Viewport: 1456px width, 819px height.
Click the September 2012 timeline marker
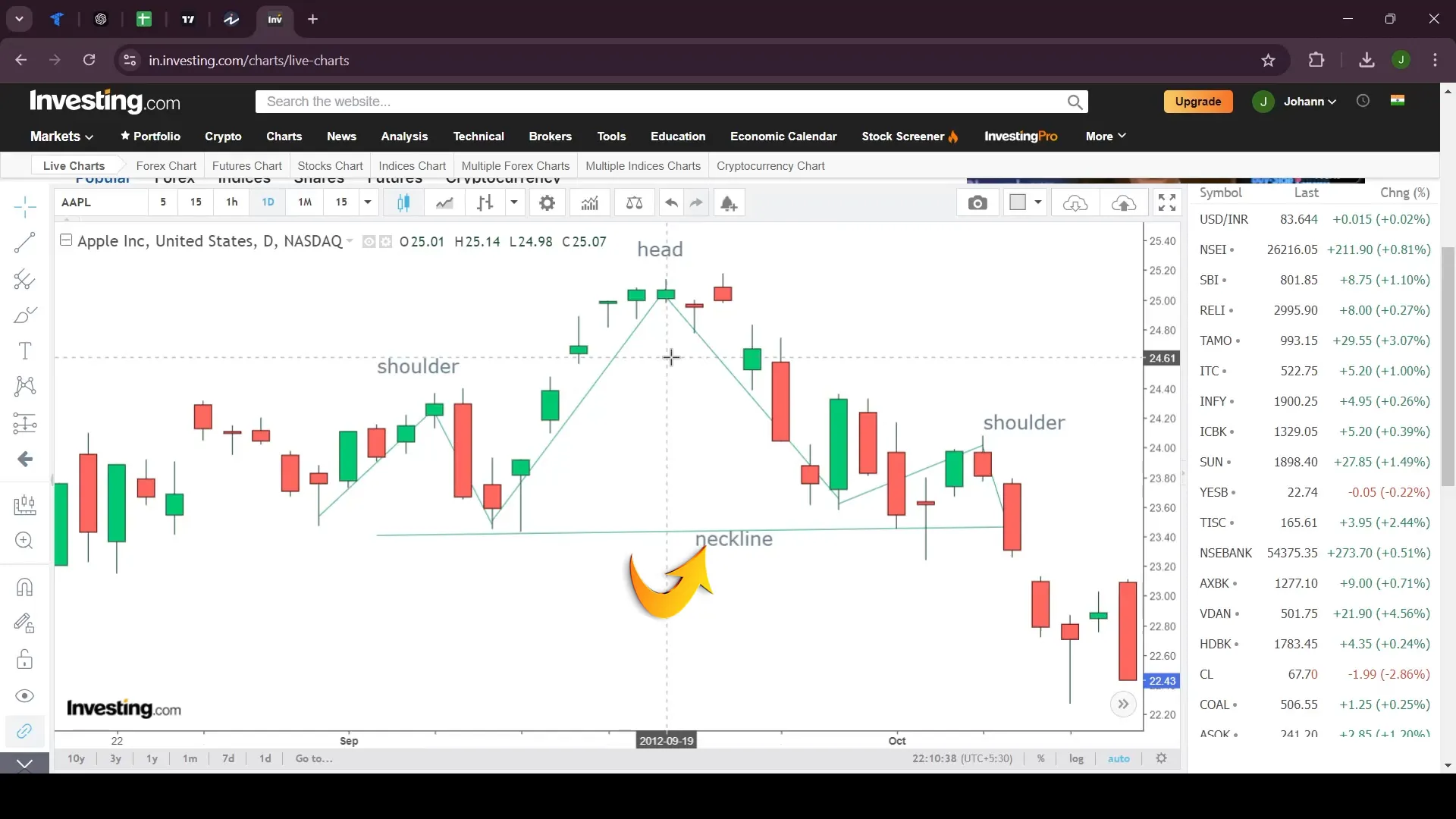tap(349, 740)
